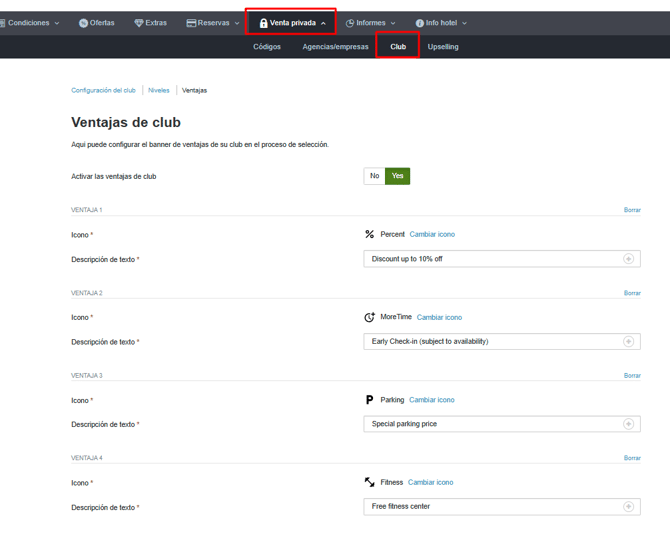Click Borrar link for Ventaja 2
Screen dimensions: 670x534
click(632, 293)
